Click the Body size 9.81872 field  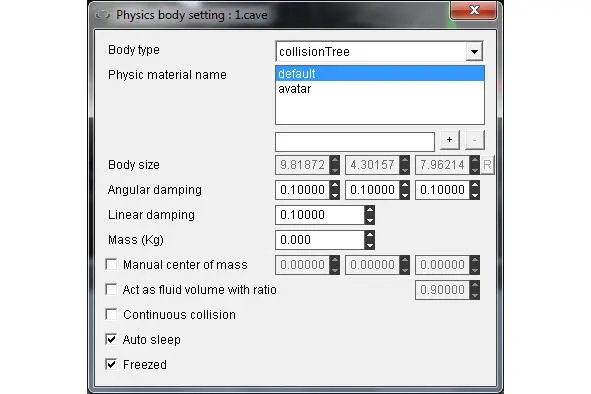(x=303, y=165)
